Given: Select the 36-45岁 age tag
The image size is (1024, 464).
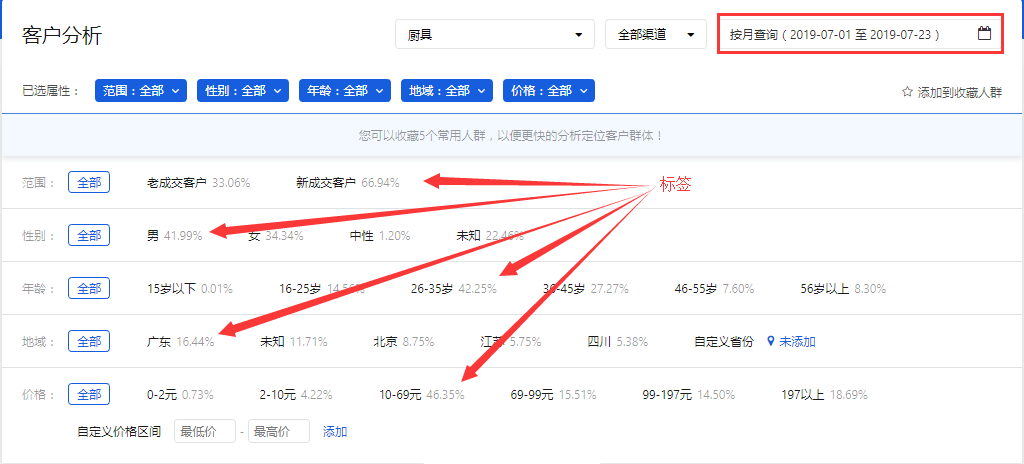Looking at the screenshot, I should pyautogui.click(x=585, y=288).
